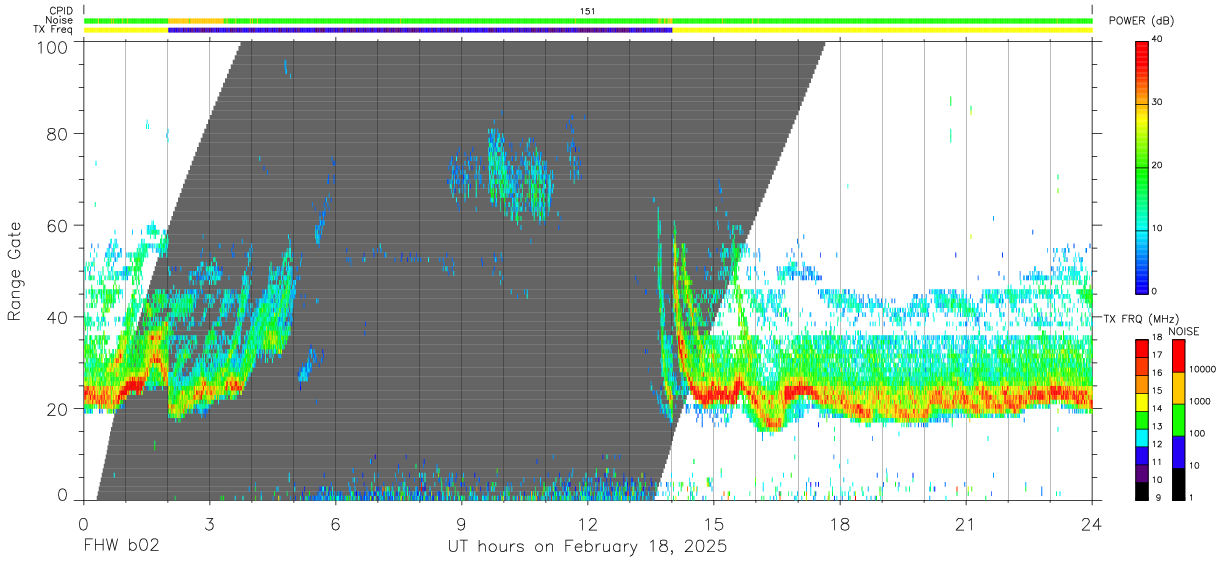Click noise scale value '1000'
1228x567 pixels.
tap(1200, 401)
